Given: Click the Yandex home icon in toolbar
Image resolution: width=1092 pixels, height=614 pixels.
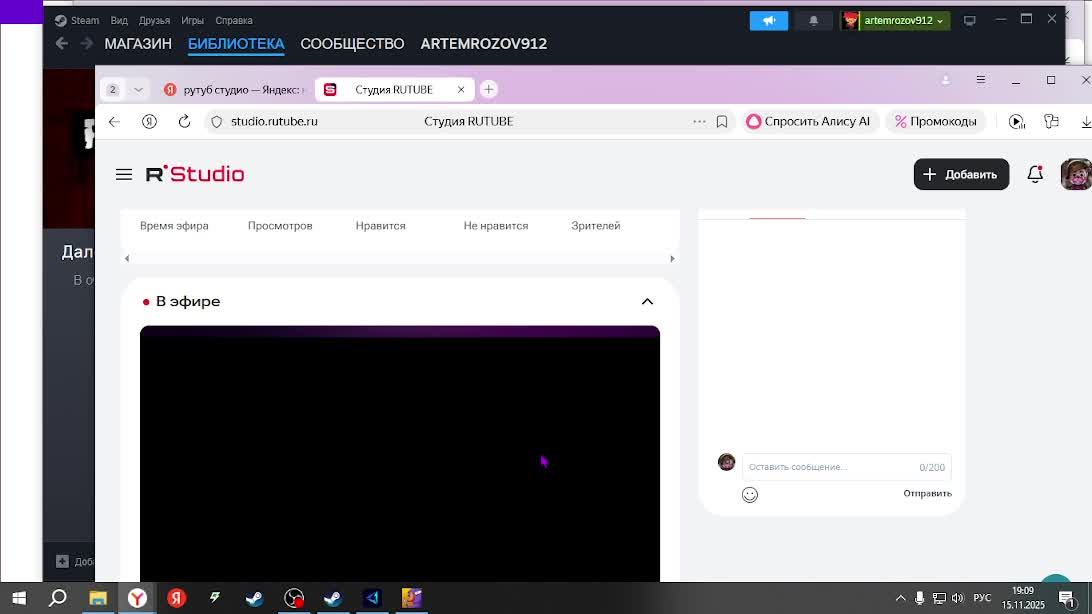Looking at the screenshot, I should tap(149, 121).
